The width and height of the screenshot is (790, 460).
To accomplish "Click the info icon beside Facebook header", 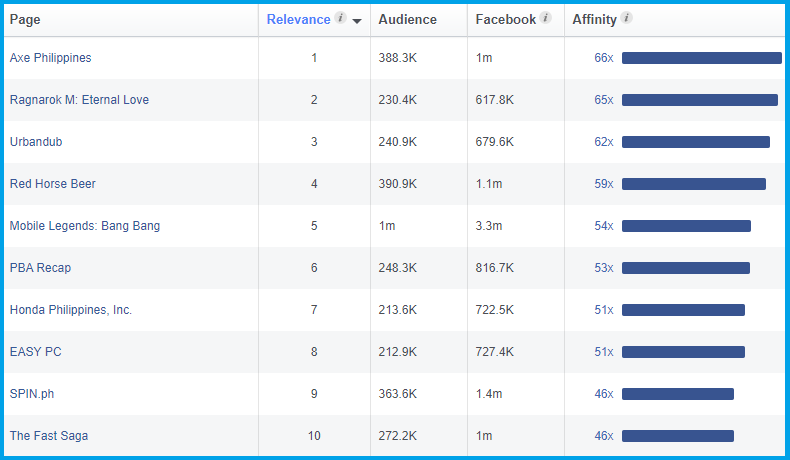I will pos(545,19).
